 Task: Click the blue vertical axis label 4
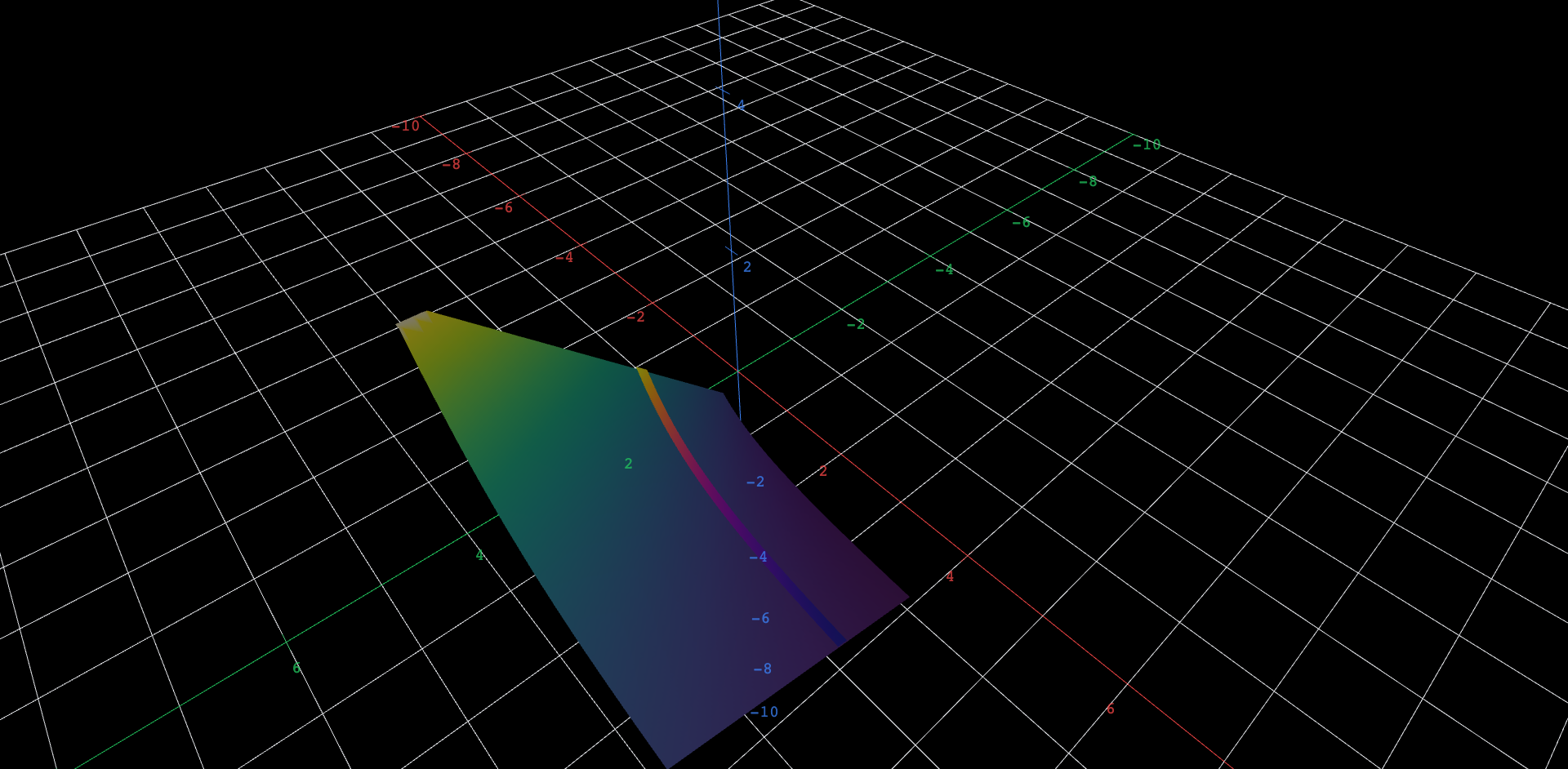[x=741, y=105]
